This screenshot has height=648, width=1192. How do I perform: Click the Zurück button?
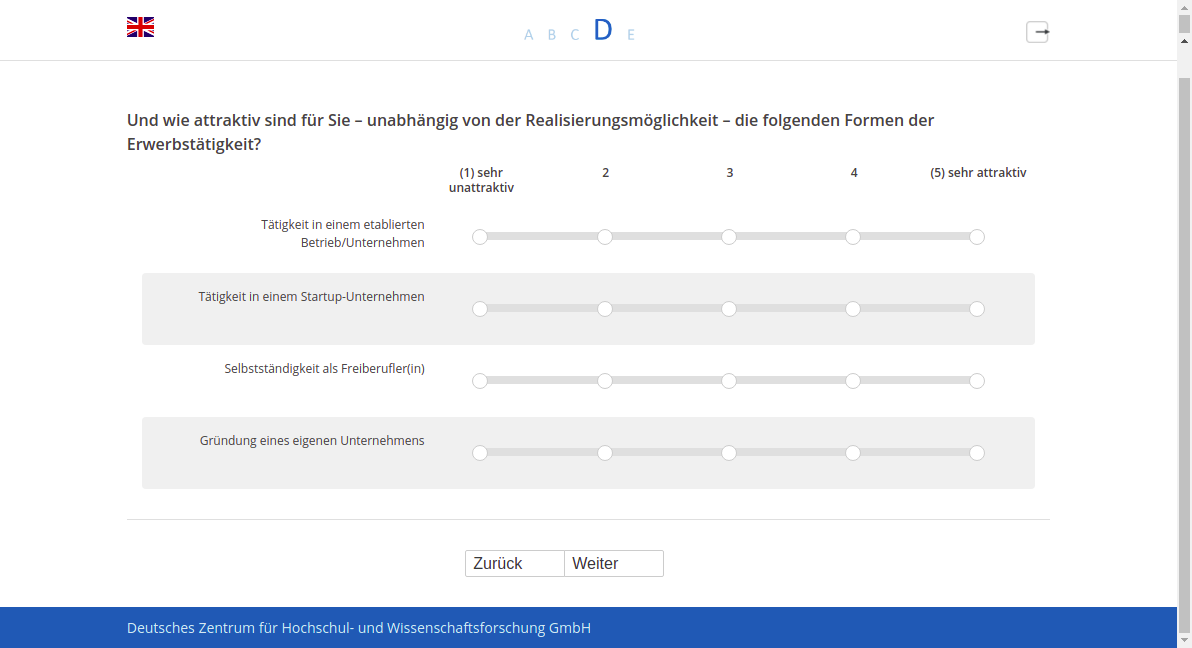pos(515,564)
